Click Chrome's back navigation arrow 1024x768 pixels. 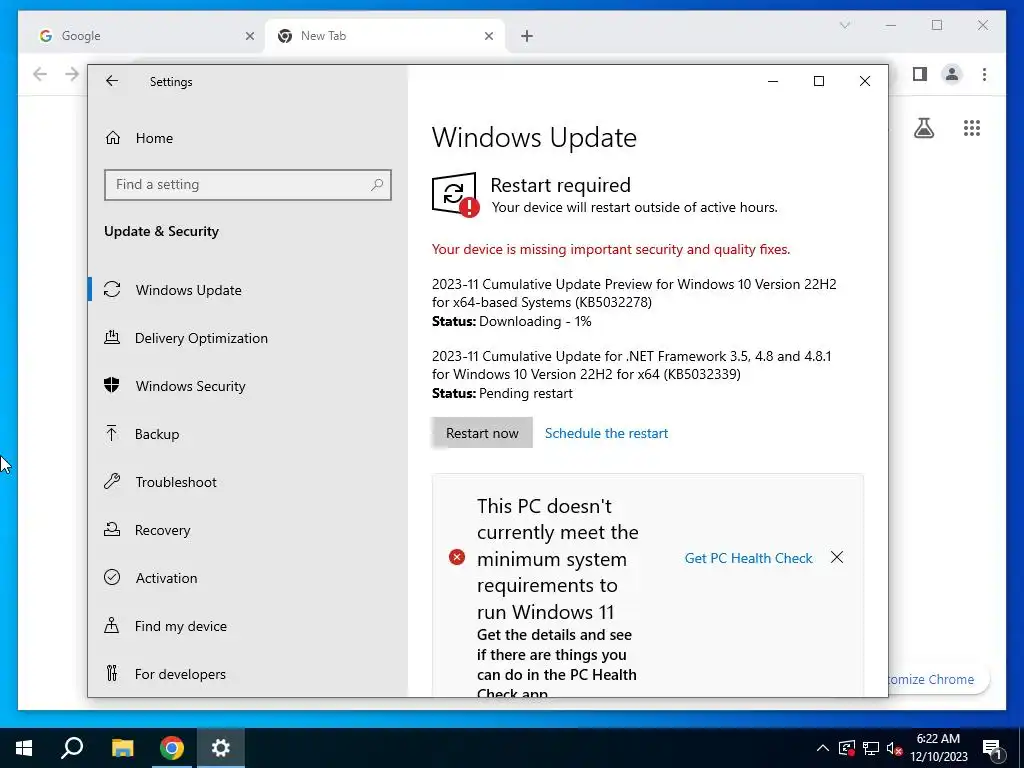pos(40,74)
